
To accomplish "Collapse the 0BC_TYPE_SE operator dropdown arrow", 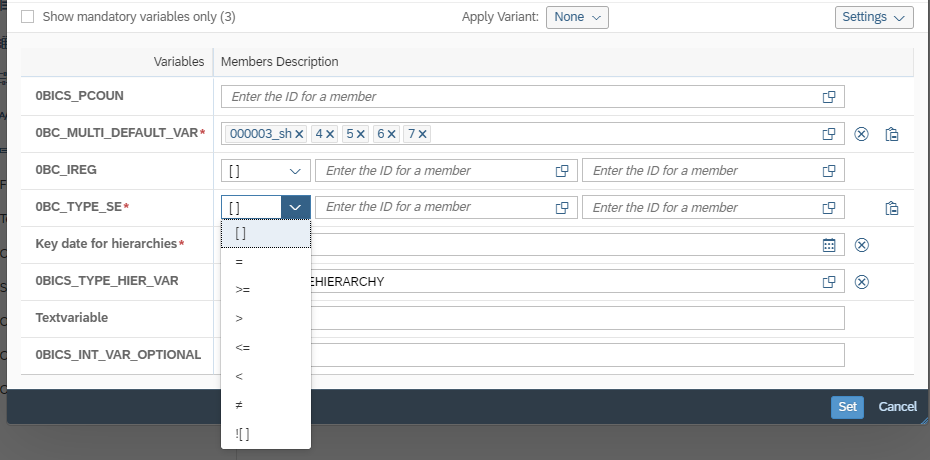I will coord(295,207).
